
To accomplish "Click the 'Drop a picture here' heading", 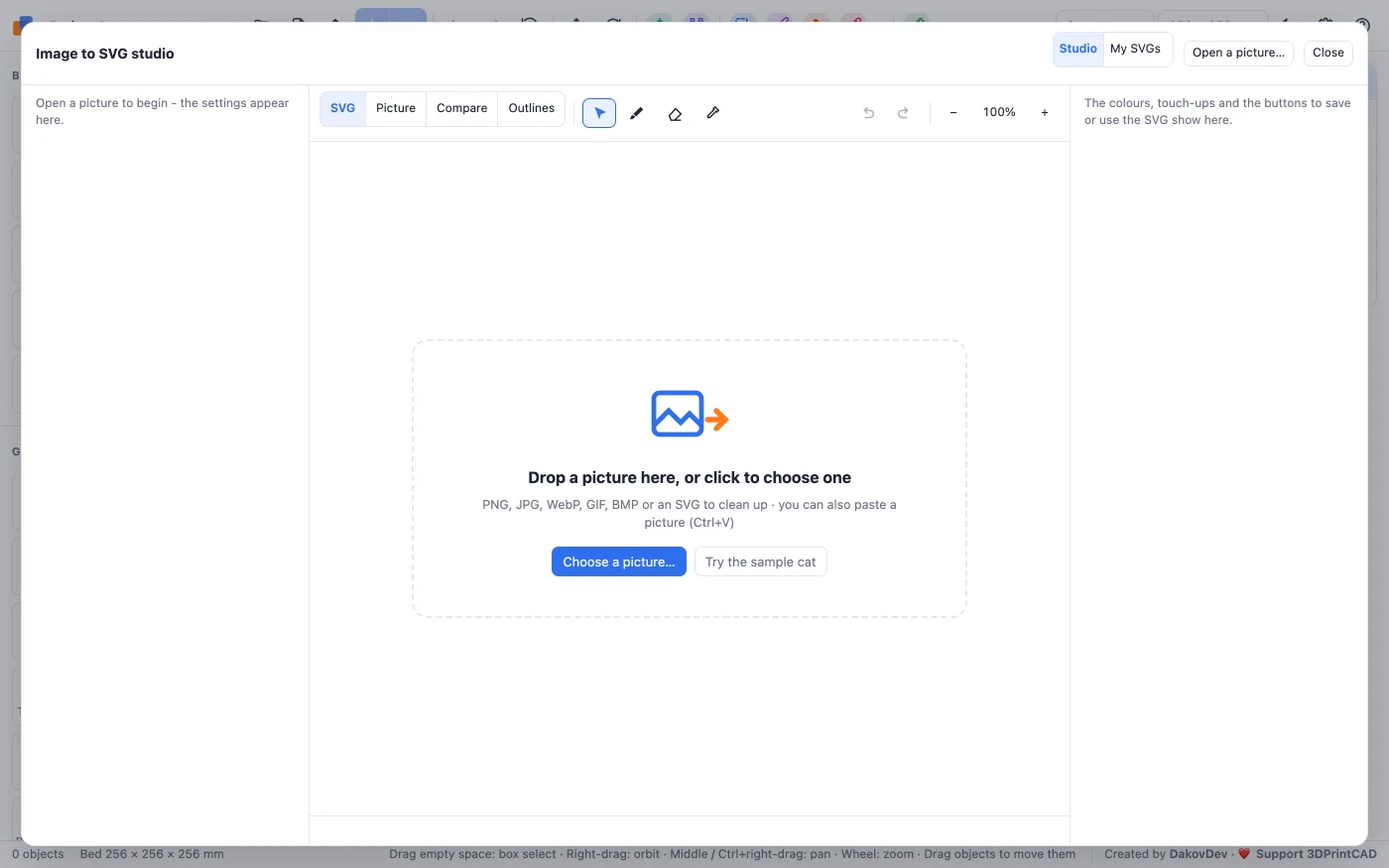I will point(690,477).
